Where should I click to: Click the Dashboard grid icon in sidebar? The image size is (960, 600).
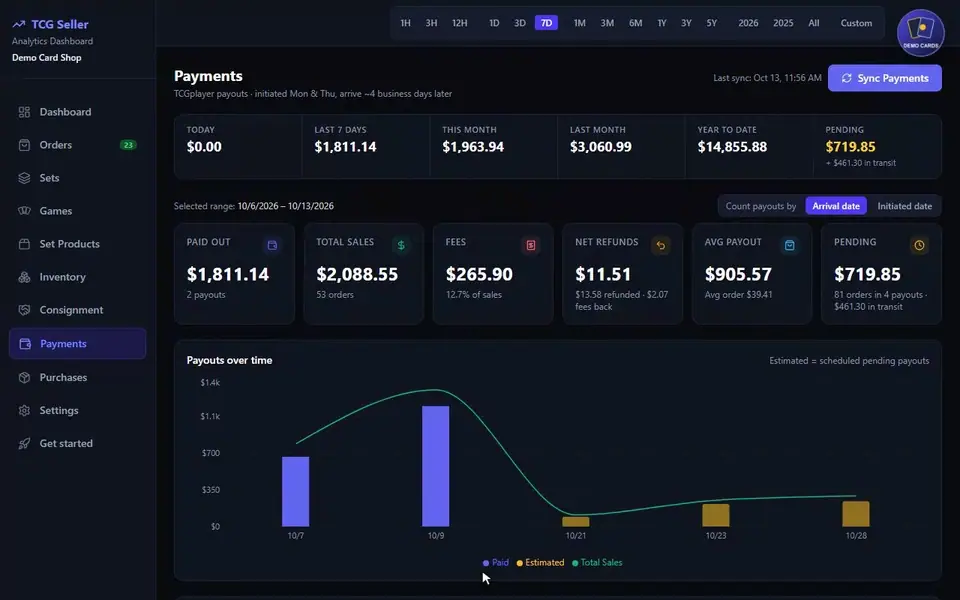[24, 112]
